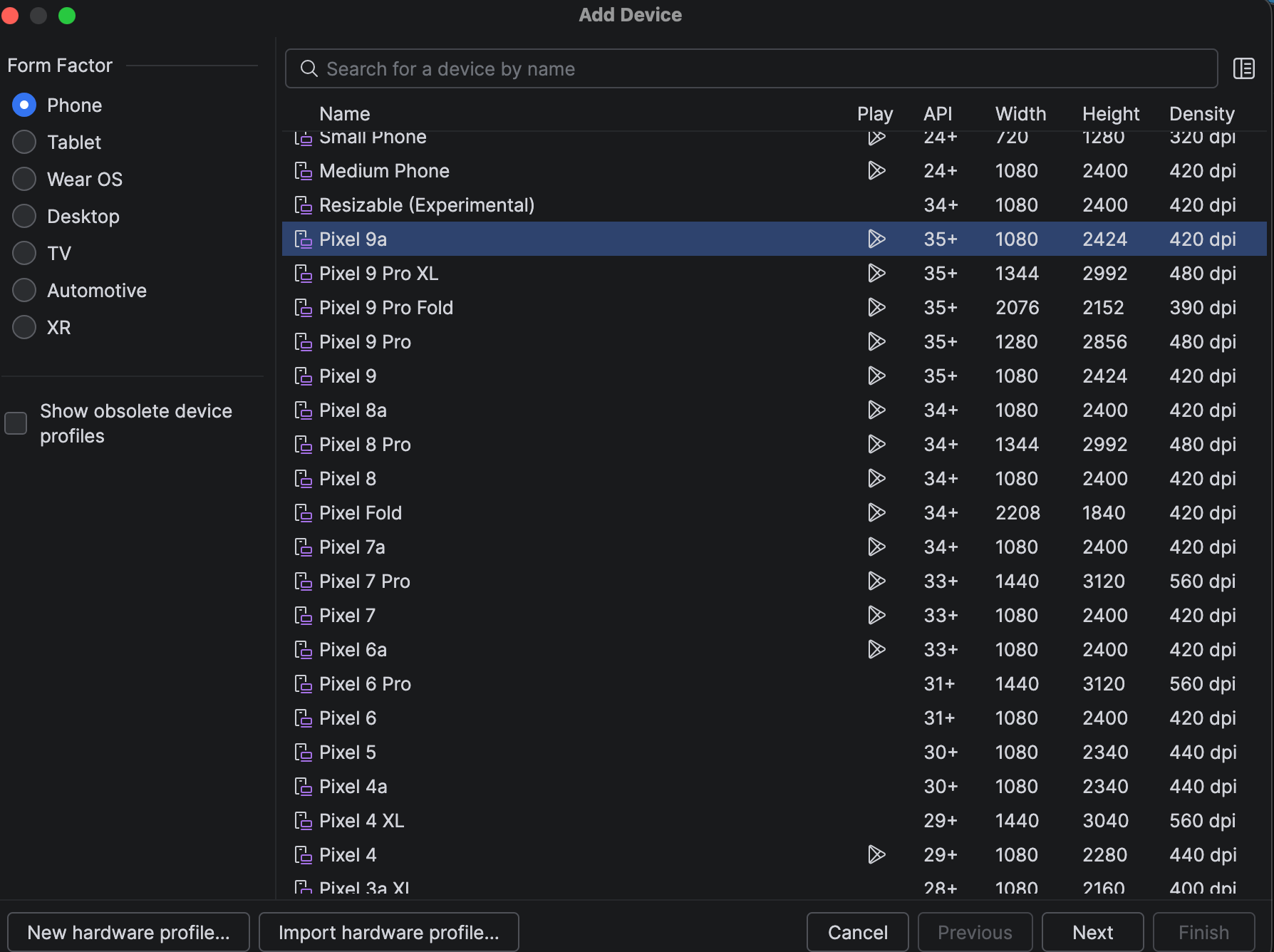
Task: Click the 2076 width value for Pixel 9 Pro Fold
Action: click(x=1017, y=308)
